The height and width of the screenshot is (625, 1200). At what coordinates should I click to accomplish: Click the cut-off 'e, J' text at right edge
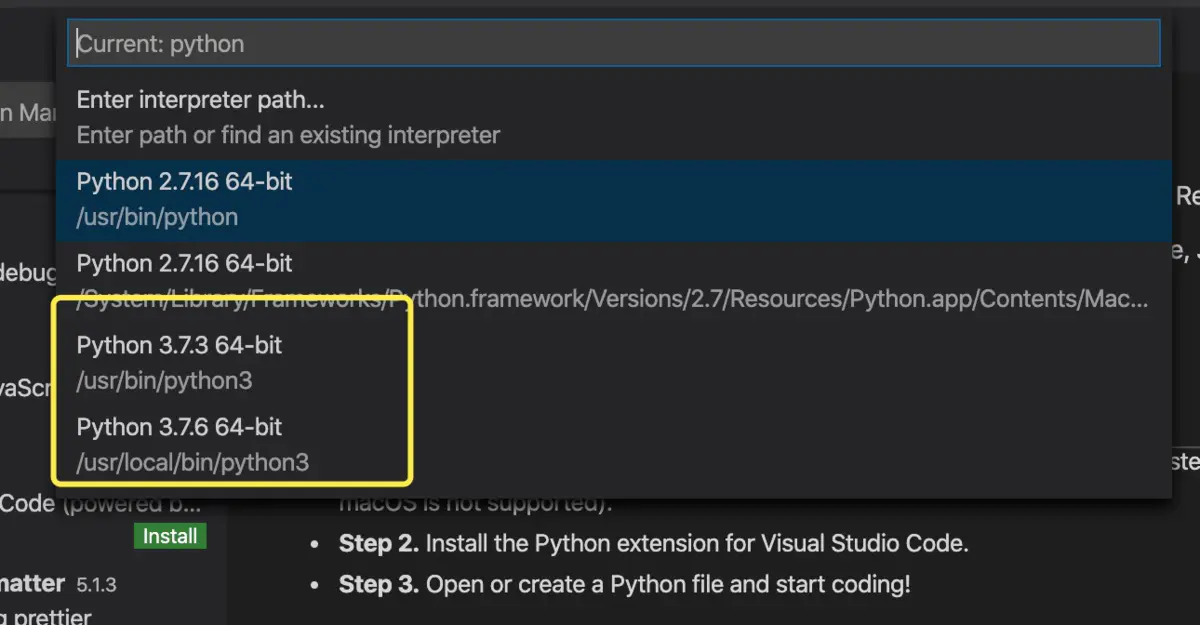point(1185,252)
